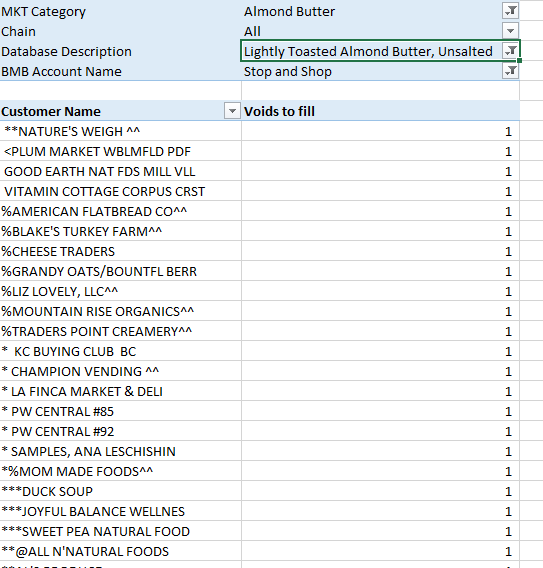Viewport: 543px width, 568px height.
Task: Select the Chain label cell
Action: [121, 31]
